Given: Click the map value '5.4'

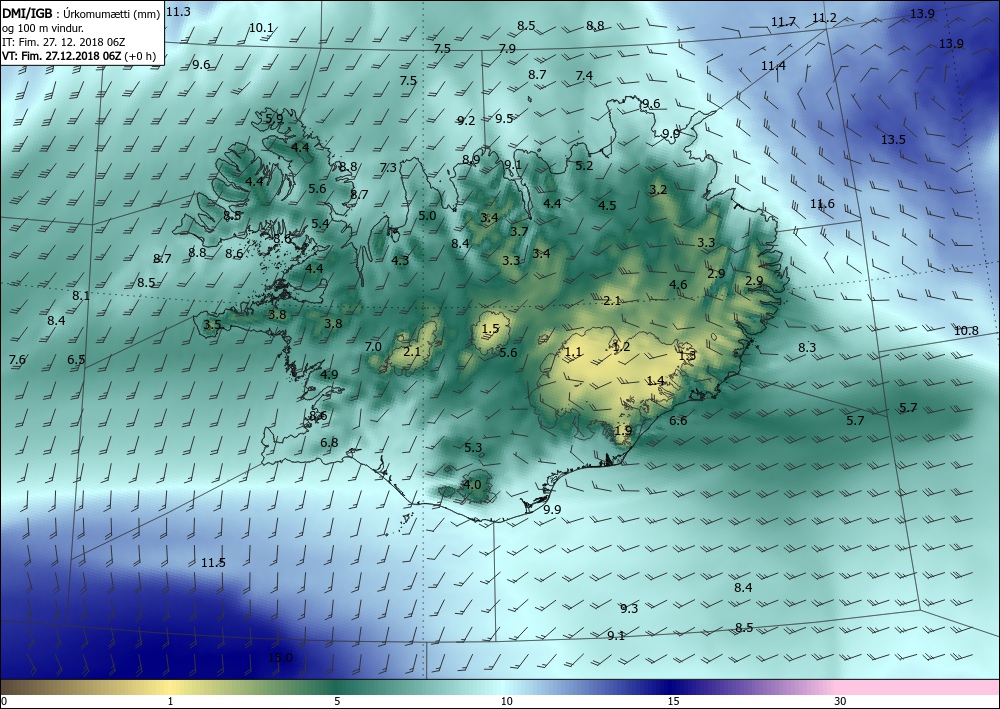Looking at the screenshot, I should click(320, 223).
